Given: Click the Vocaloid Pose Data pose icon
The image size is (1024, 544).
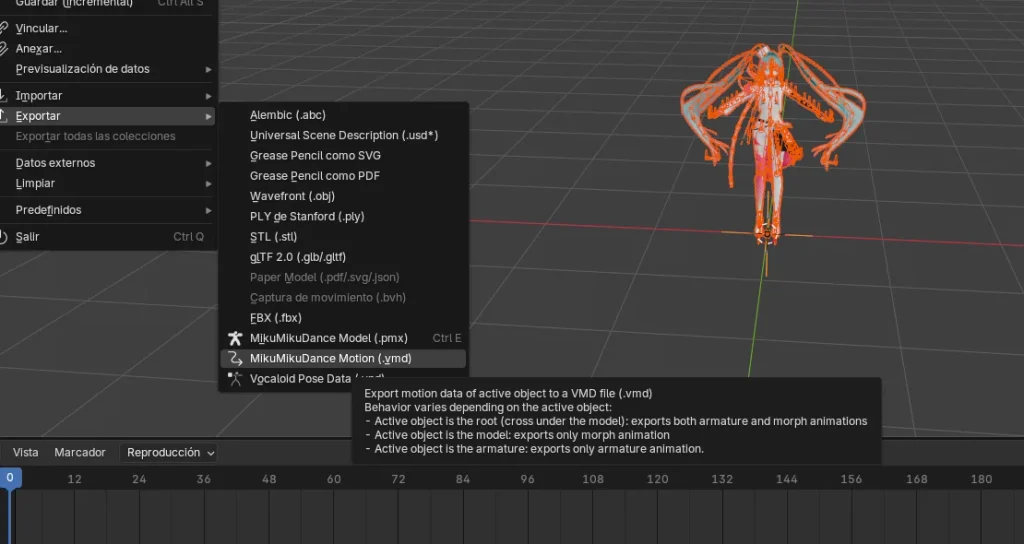Looking at the screenshot, I should coord(235,378).
